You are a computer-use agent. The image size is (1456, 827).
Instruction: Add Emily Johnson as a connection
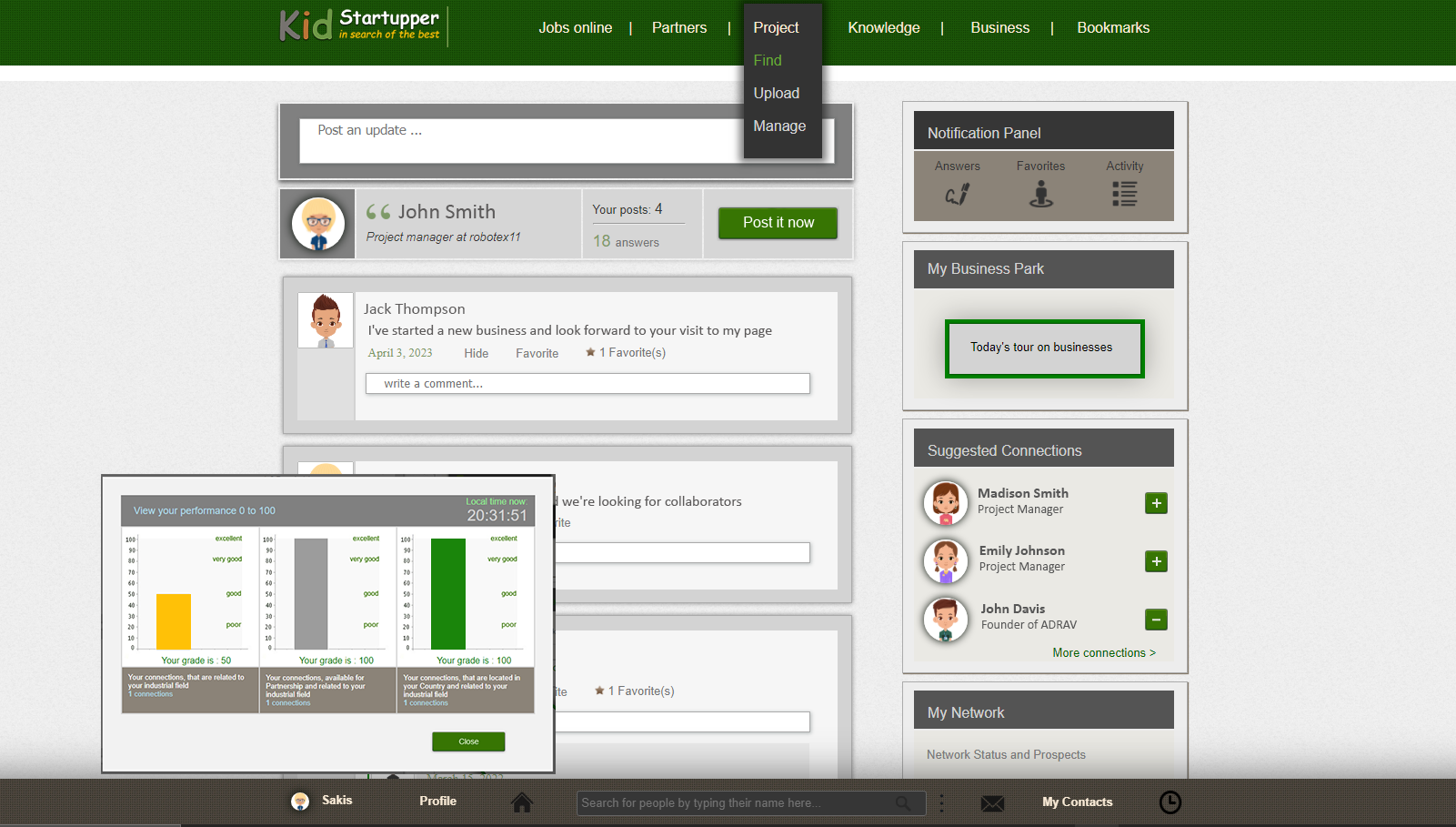1156,561
